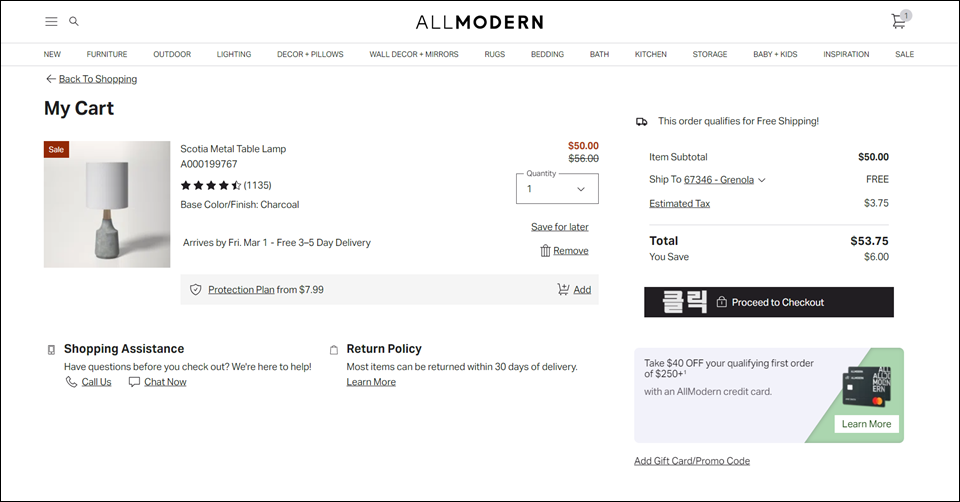Click Add Gift Card/Promo Code link
Viewport: 960px width, 502px height.
click(692, 461)
